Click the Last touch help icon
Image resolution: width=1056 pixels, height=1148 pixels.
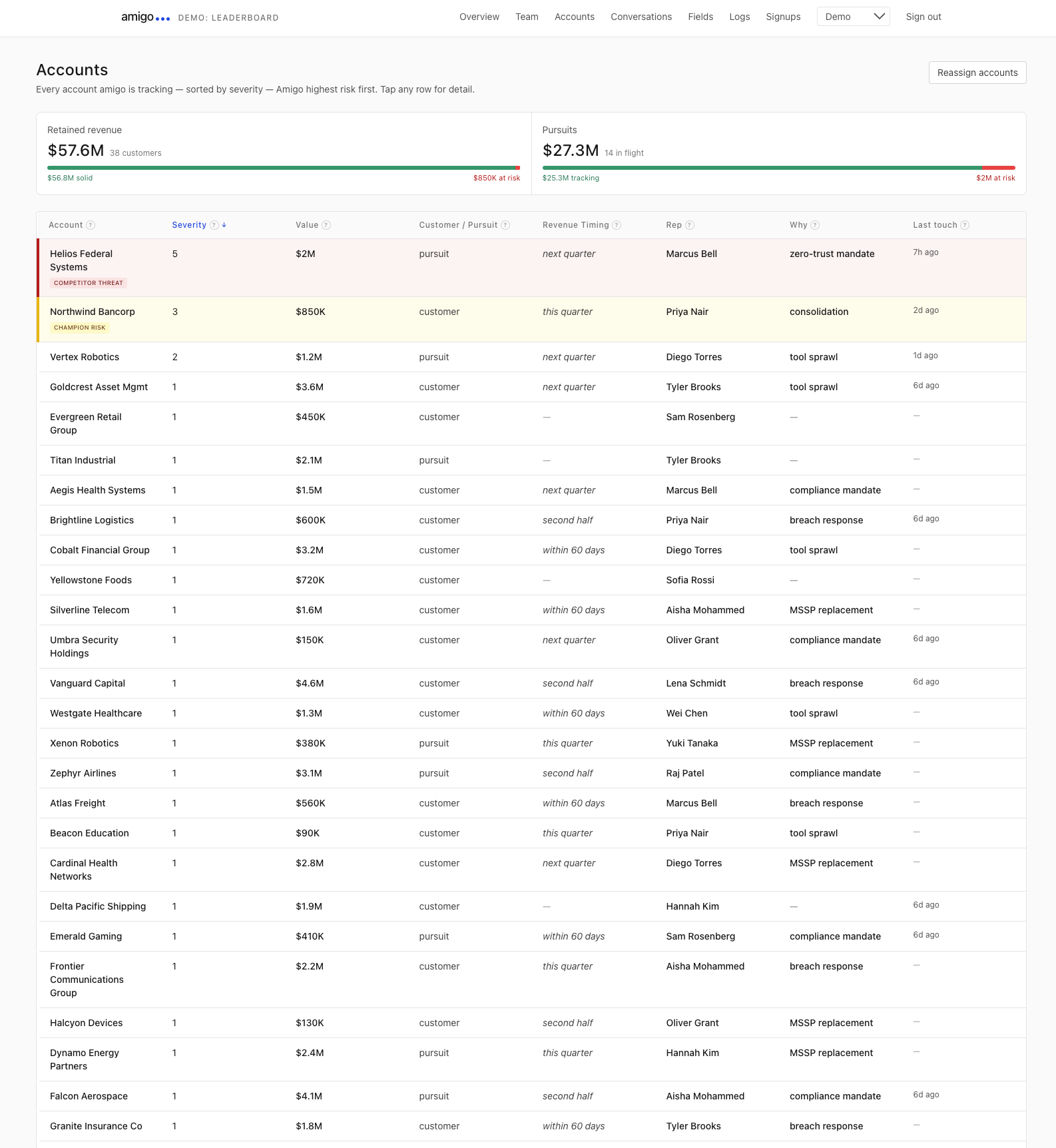pos(965,225)
